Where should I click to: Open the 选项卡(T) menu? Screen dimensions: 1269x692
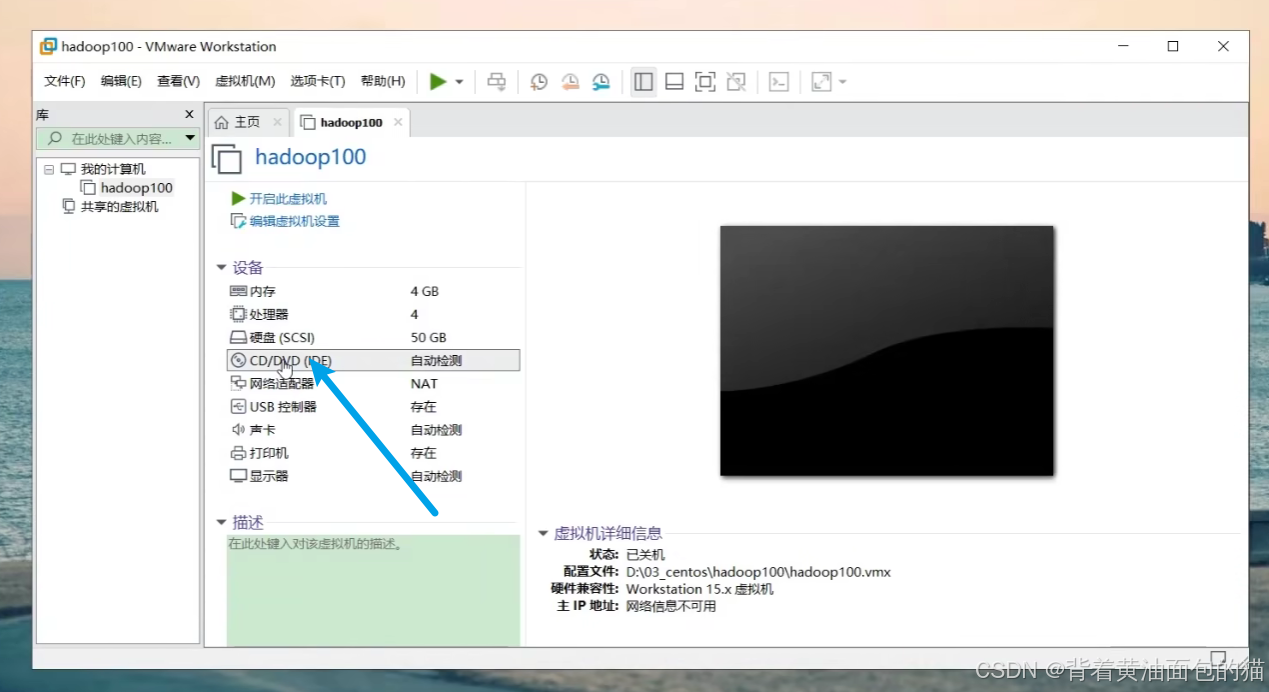pos(318,81)
